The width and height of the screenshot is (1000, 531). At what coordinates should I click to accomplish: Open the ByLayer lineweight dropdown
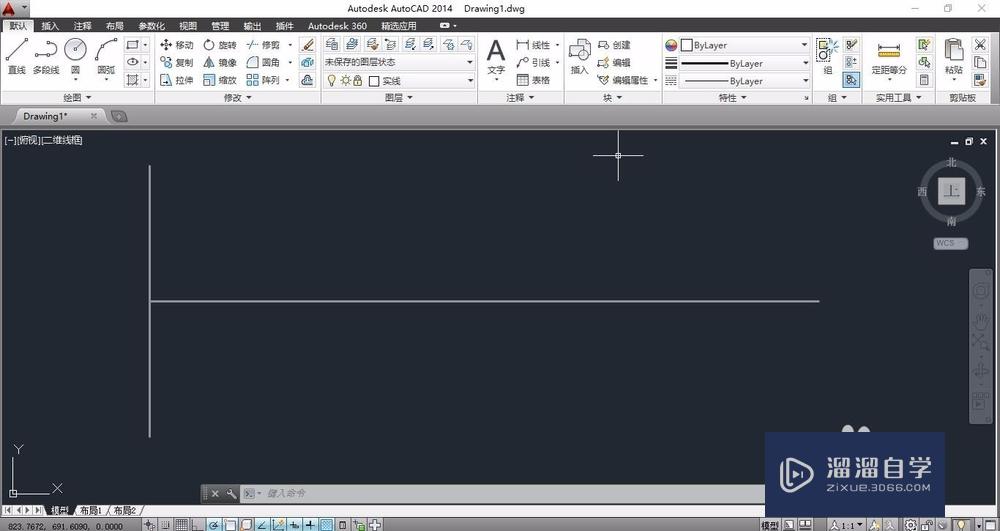coord(744,63)
